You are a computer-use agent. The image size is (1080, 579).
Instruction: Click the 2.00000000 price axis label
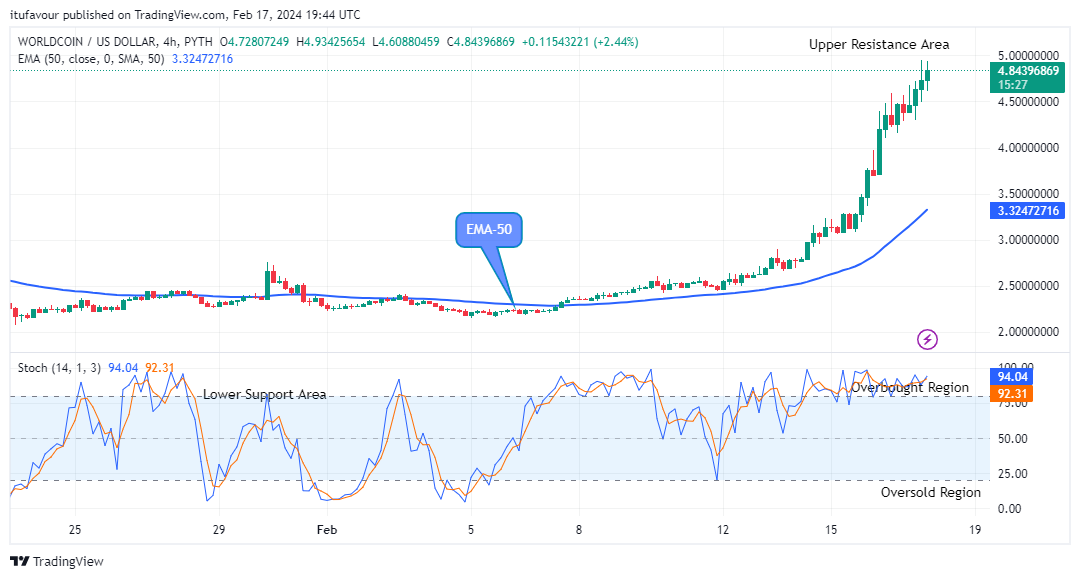coord(1028,332)
